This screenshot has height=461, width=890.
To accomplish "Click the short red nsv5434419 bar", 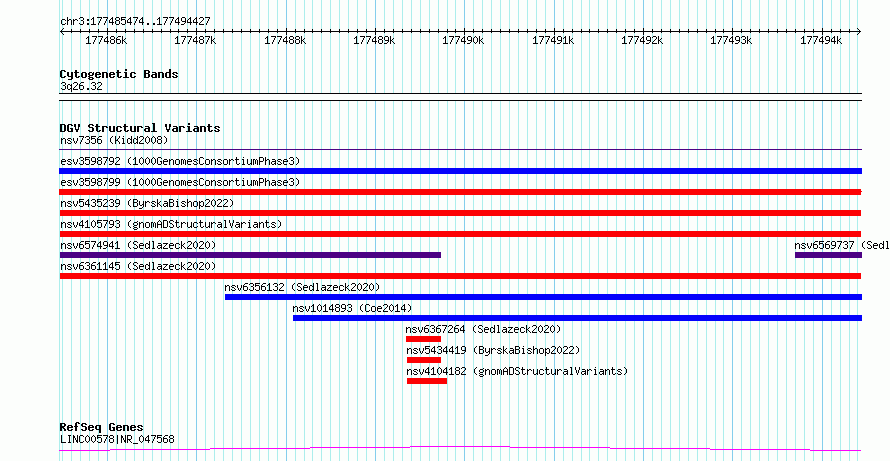I will [x=424, y=360].
